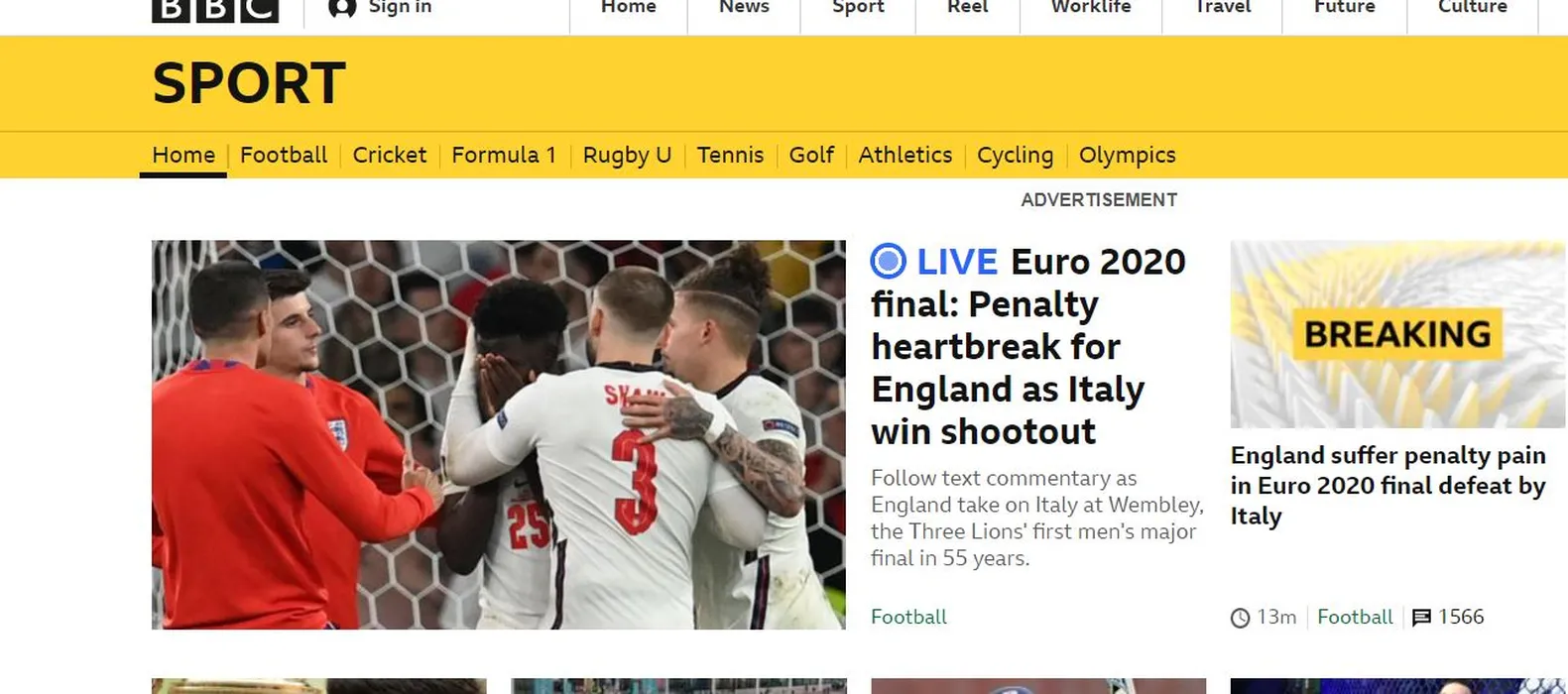
Task: Open the Euro 2020 final live headline
Action: [1028, 346]
